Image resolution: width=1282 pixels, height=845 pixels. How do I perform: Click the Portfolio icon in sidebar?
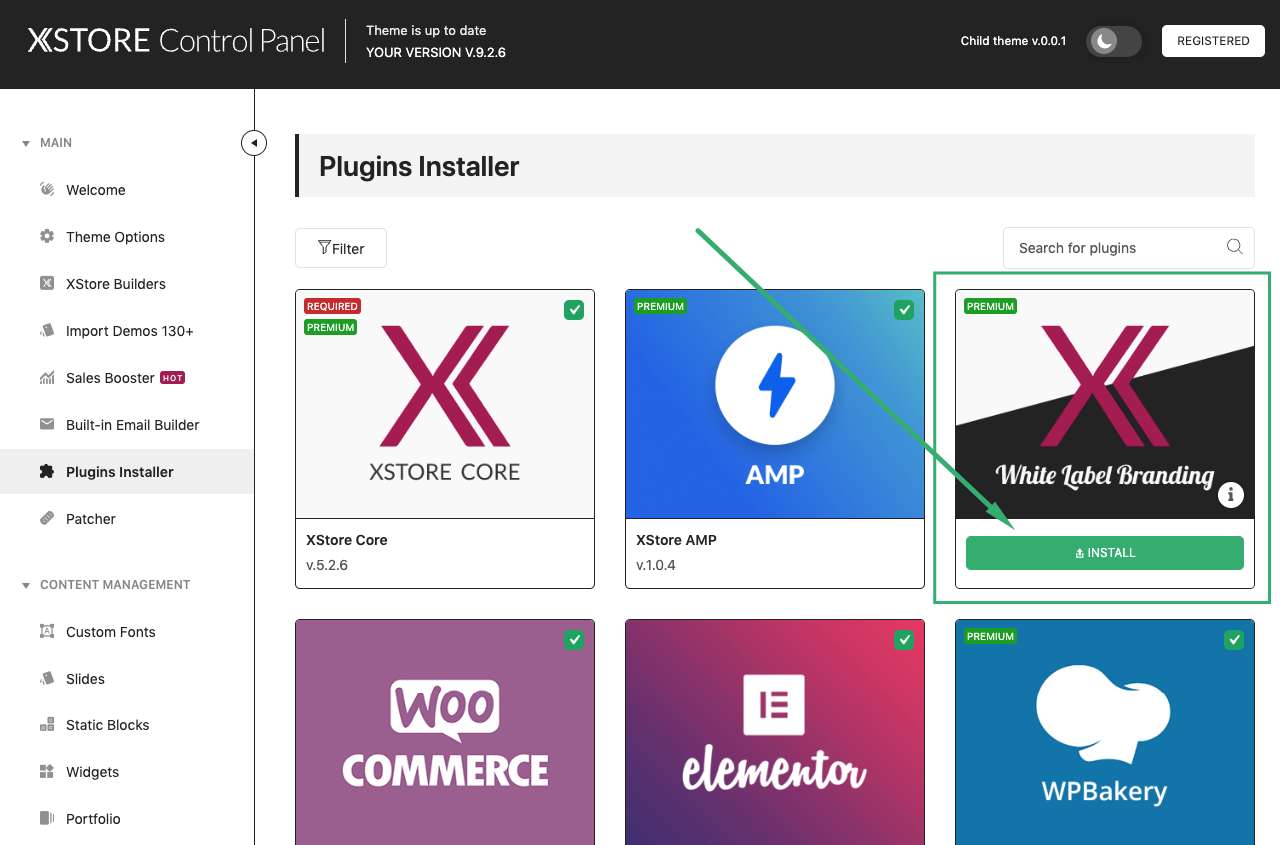click(47, 818)
